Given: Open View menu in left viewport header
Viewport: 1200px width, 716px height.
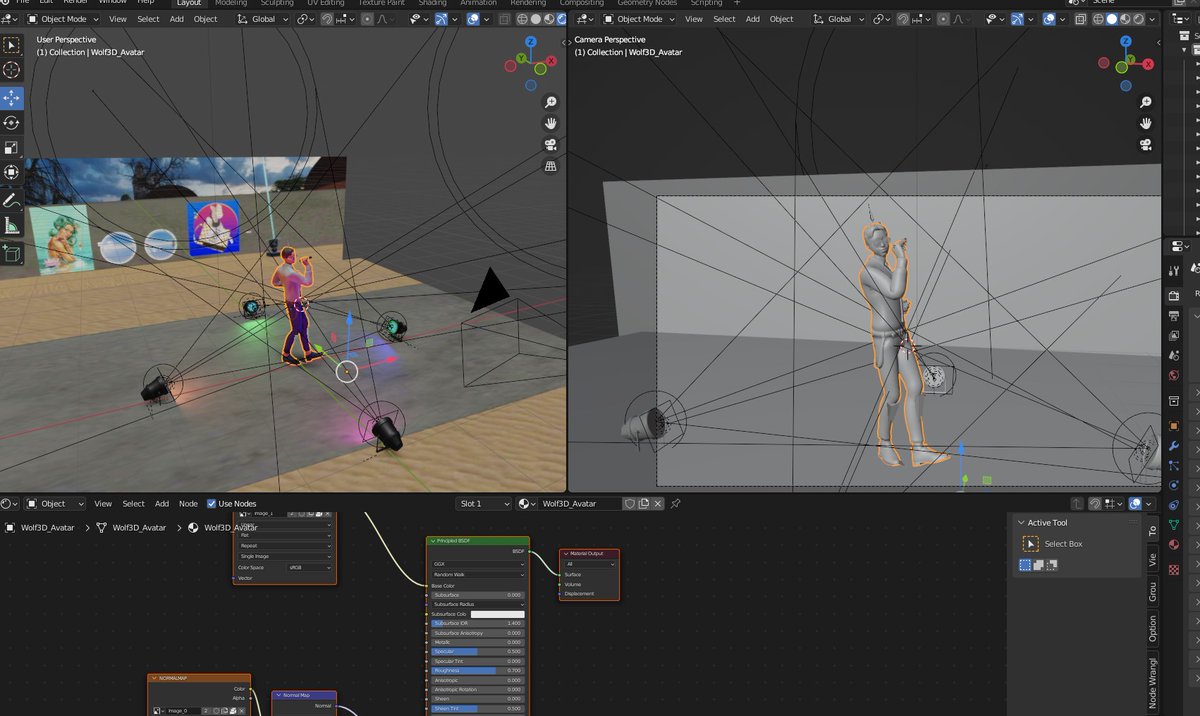Looking at the screenshot, I should [x=118, y=19].
